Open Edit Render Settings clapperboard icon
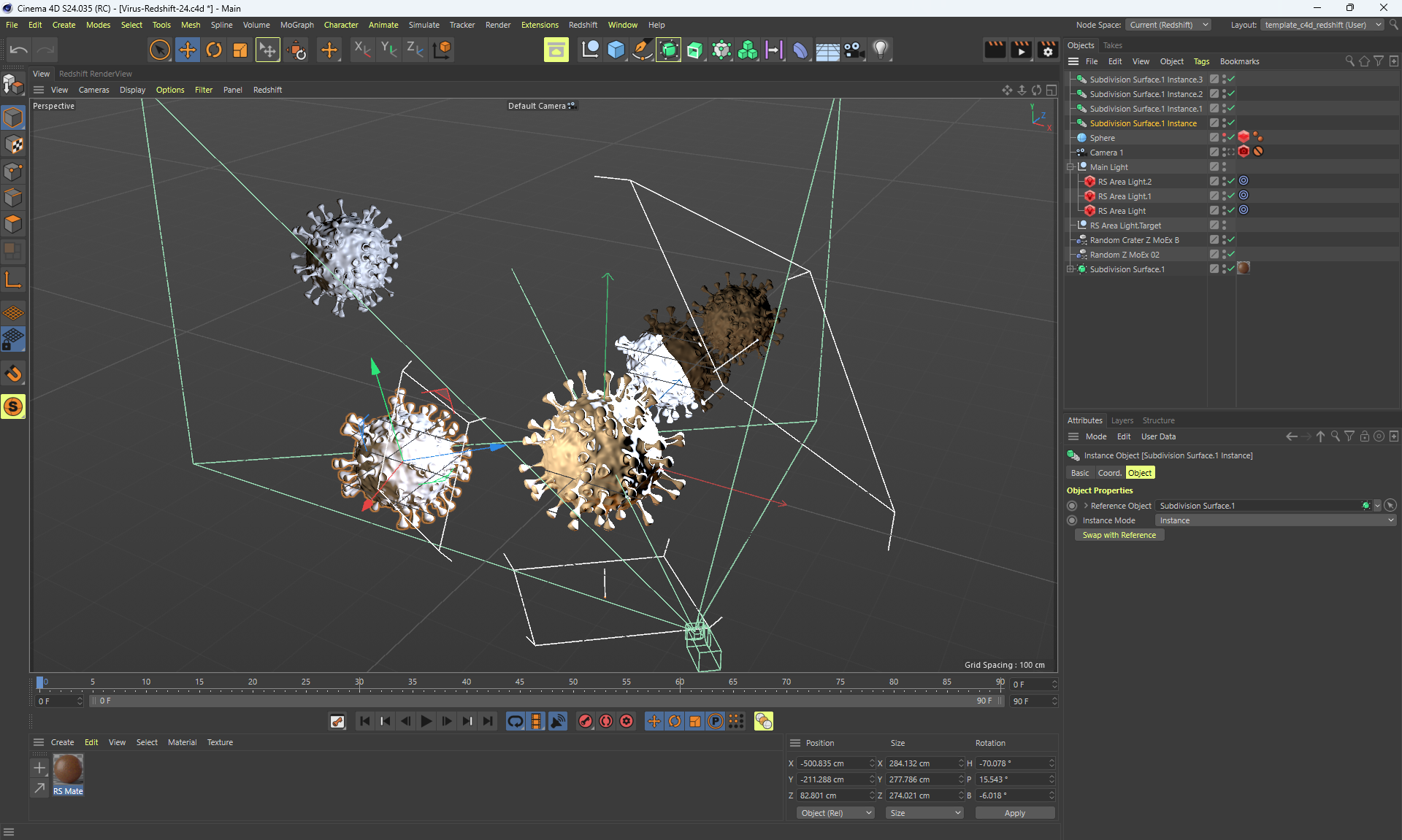Image resolution: width=1402 pixels, height=840 pixels. [x=1048, y=50]
